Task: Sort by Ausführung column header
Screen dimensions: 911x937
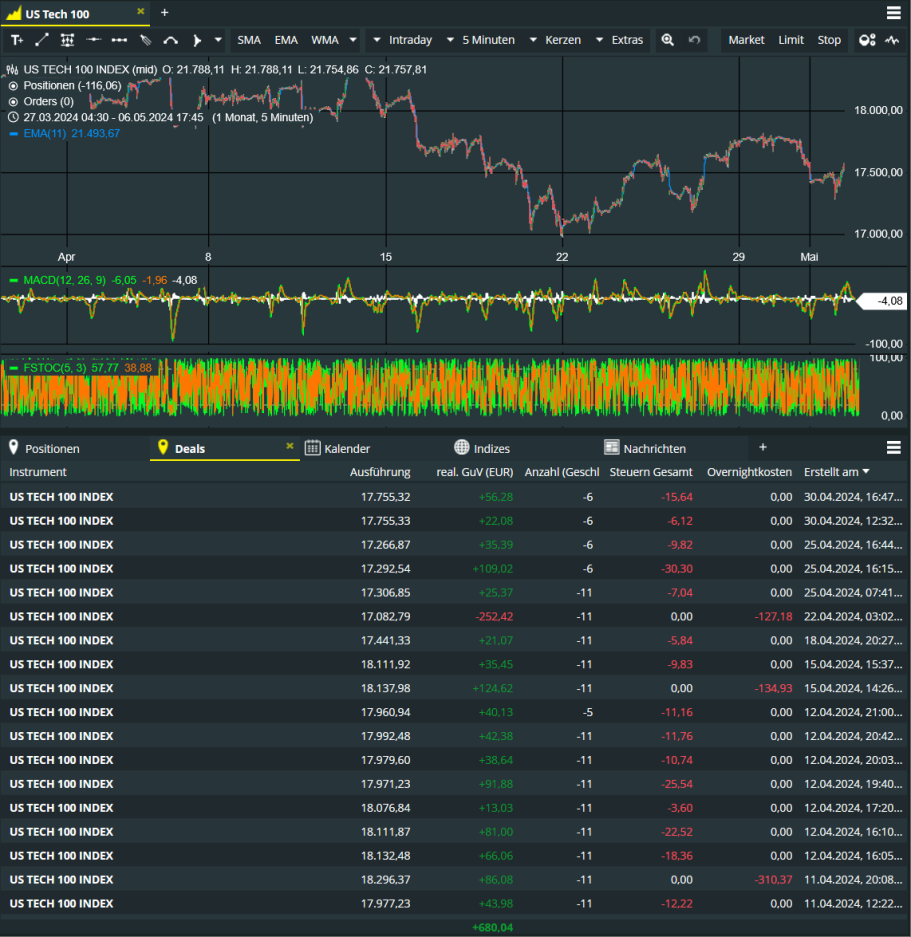Action: pyautogui.click(x=380, y=472)
